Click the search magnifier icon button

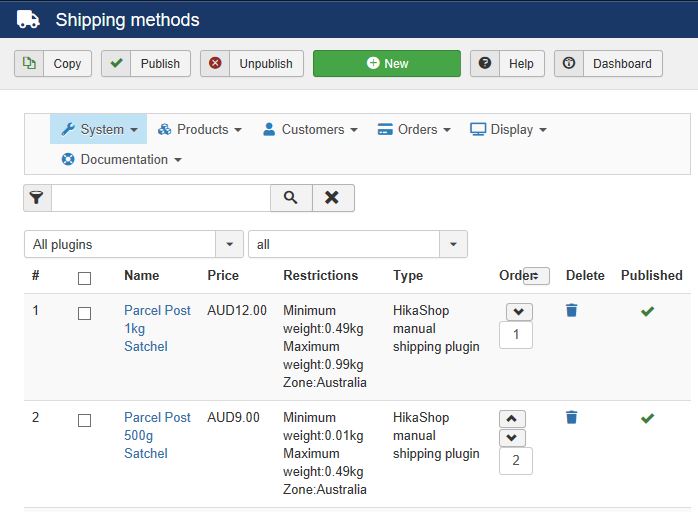291,198
